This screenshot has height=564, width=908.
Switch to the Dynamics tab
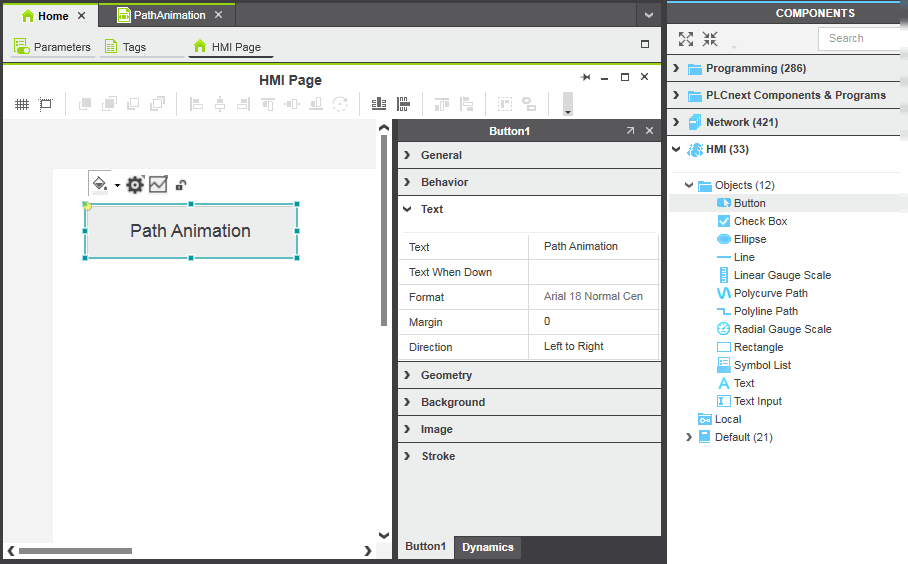(488, 547)
